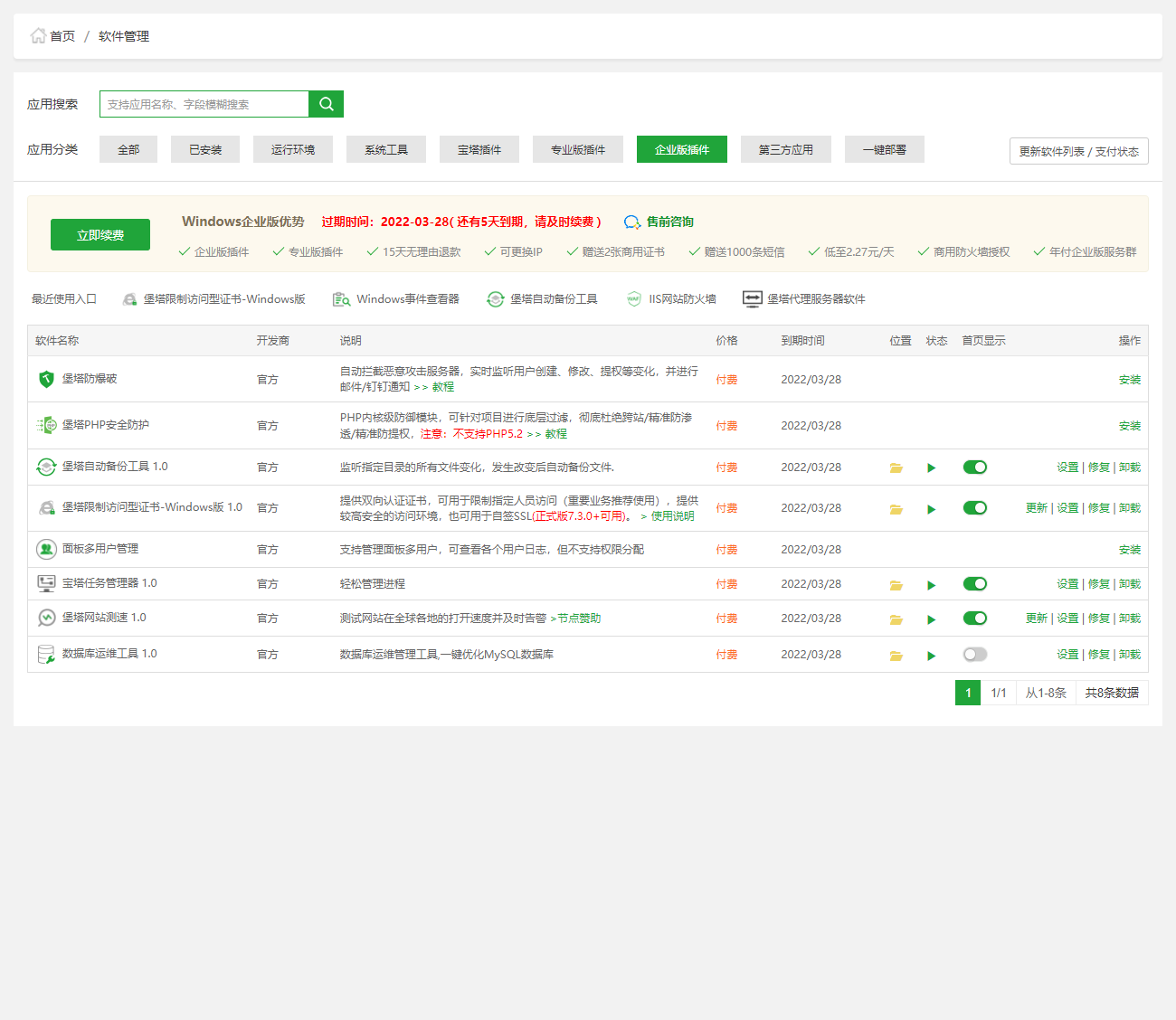
Task: Click the 堡塔防爆破 shield icon
Action: point(46,379)
